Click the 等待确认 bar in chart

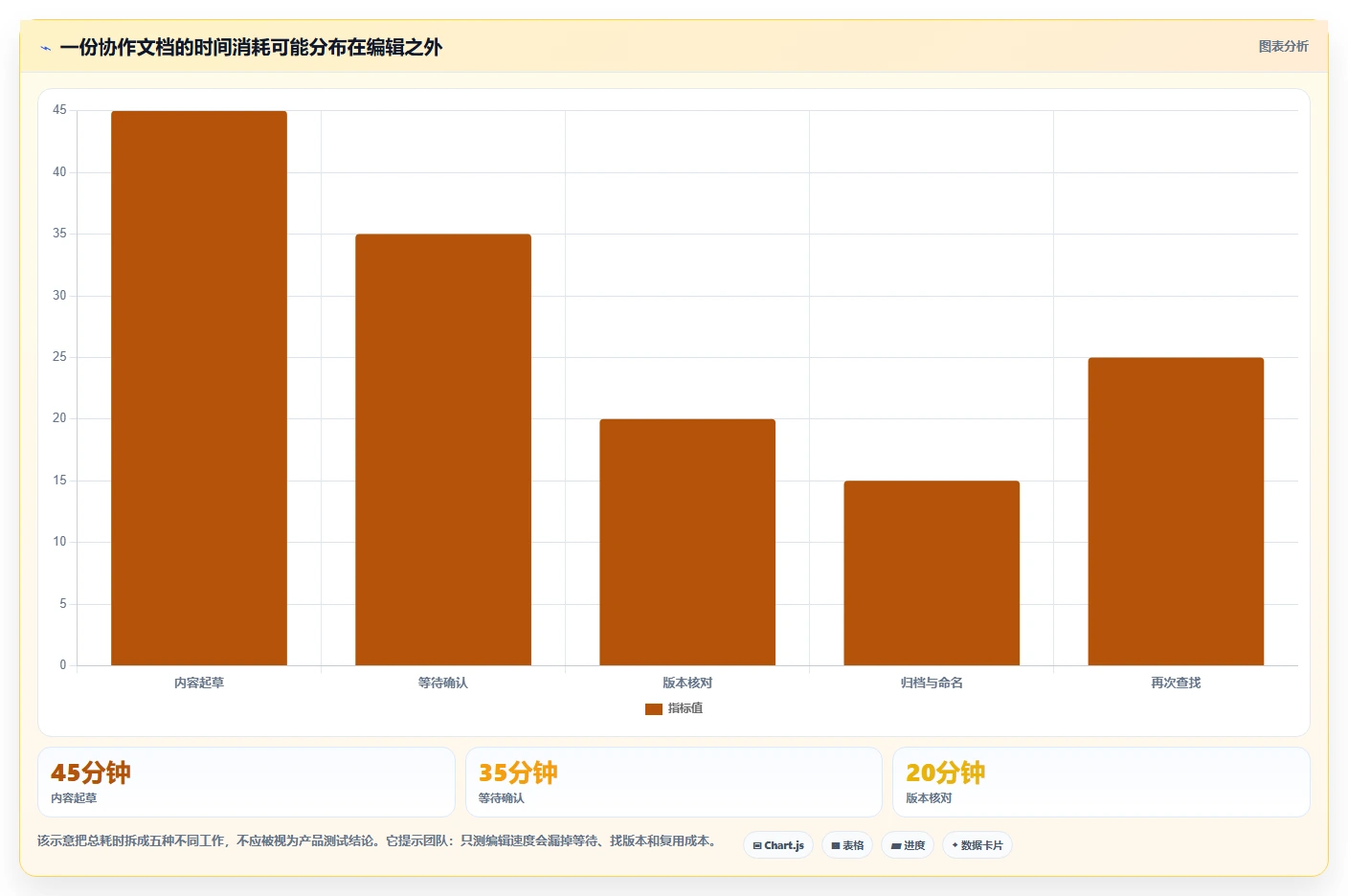coord(443,450)
